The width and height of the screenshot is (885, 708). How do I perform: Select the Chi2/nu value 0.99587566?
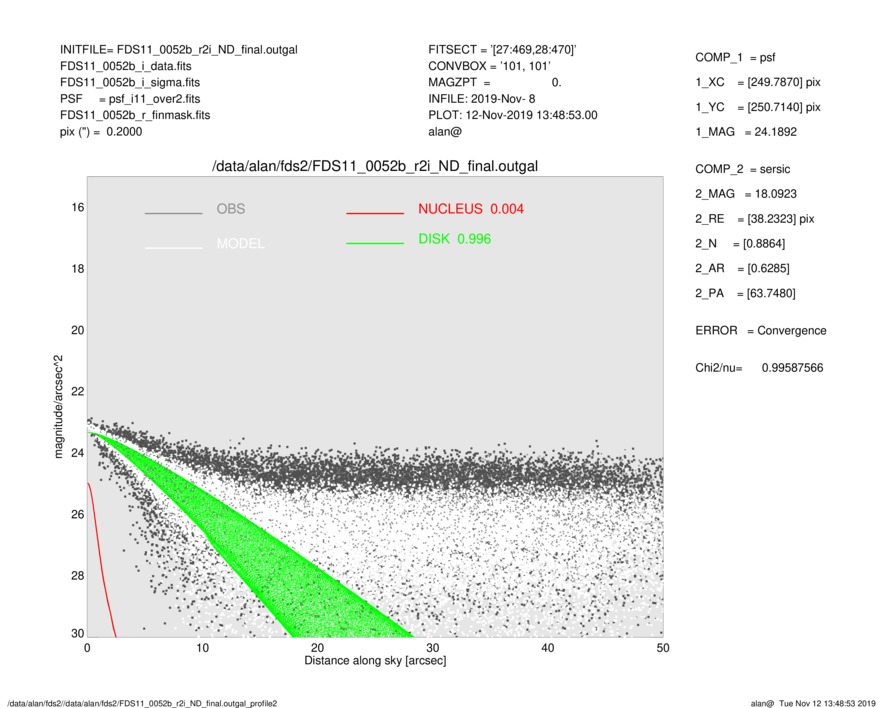(791, 368)
